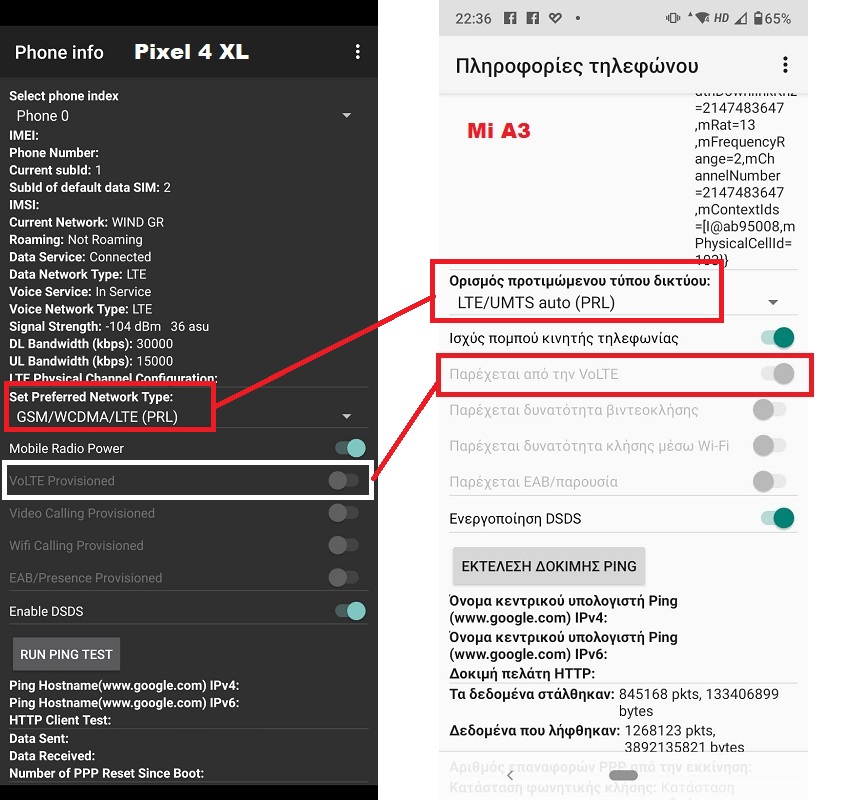Click the Phone 0 selection text
The image size is (842, 800).
click(43, 116)
